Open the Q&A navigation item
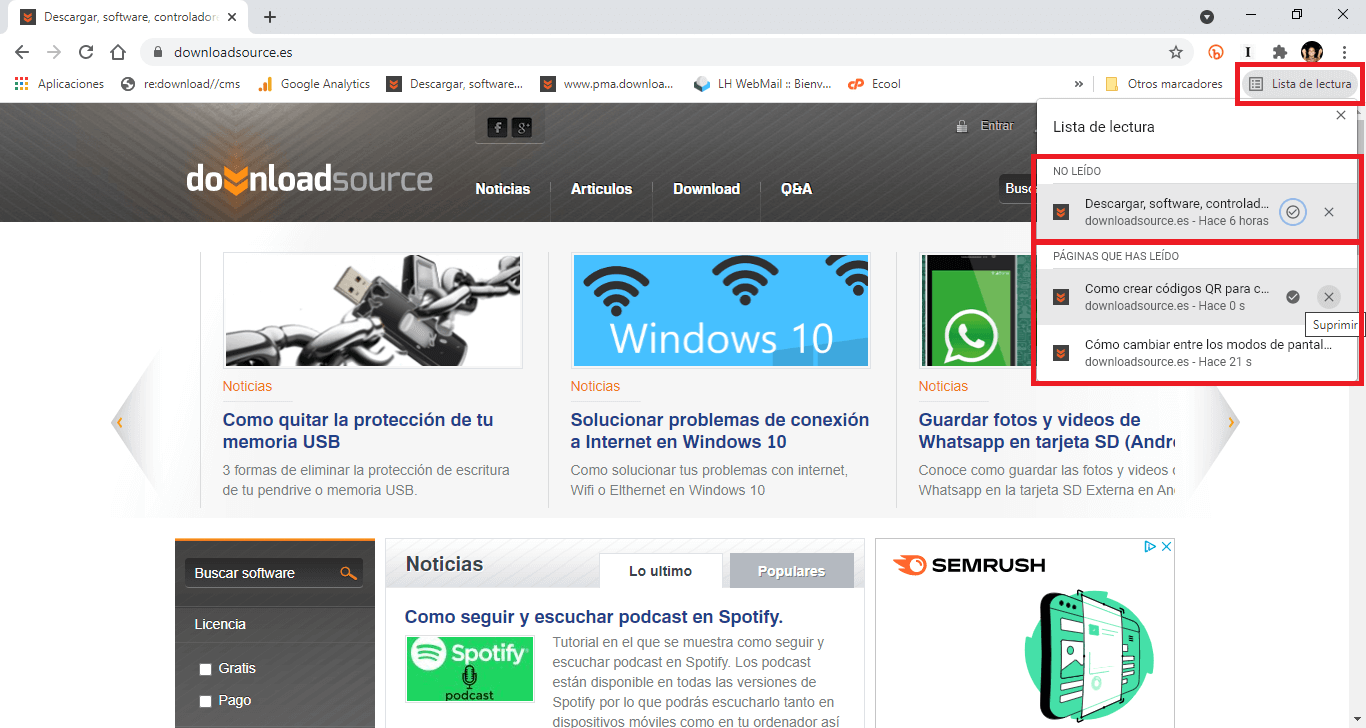Screen dimensions: 1366x728 796,189
